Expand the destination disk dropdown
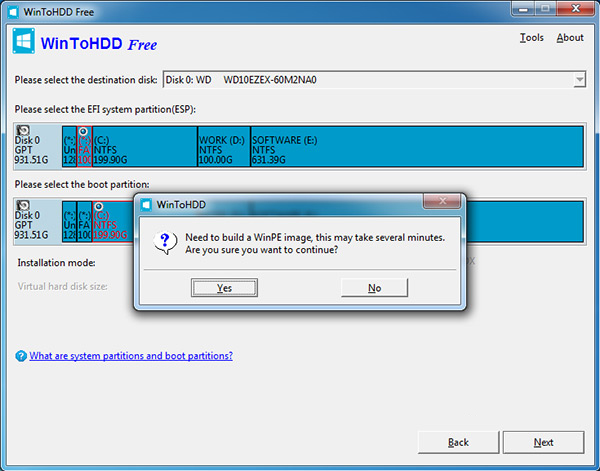The height and width of the screenshot is (471, 600). click(579, 80)
